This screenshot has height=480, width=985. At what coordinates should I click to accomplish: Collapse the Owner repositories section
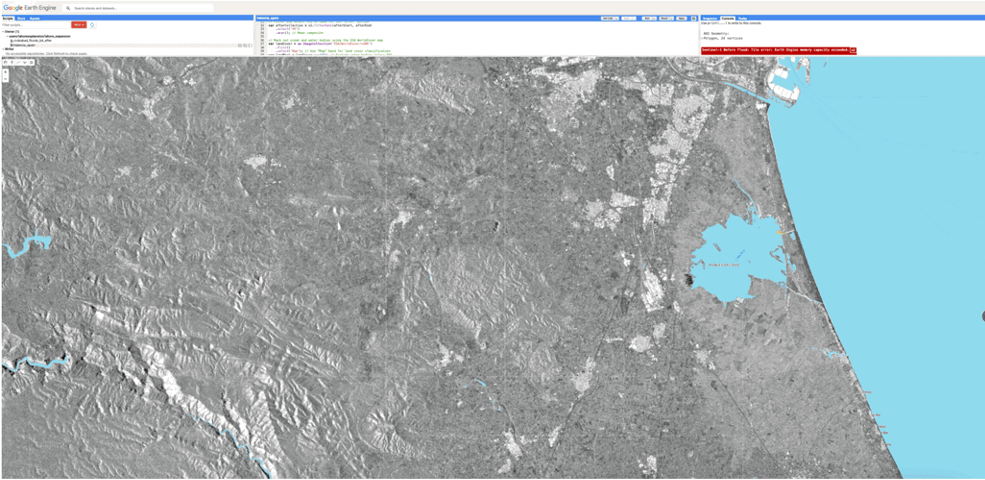point(4,32)
